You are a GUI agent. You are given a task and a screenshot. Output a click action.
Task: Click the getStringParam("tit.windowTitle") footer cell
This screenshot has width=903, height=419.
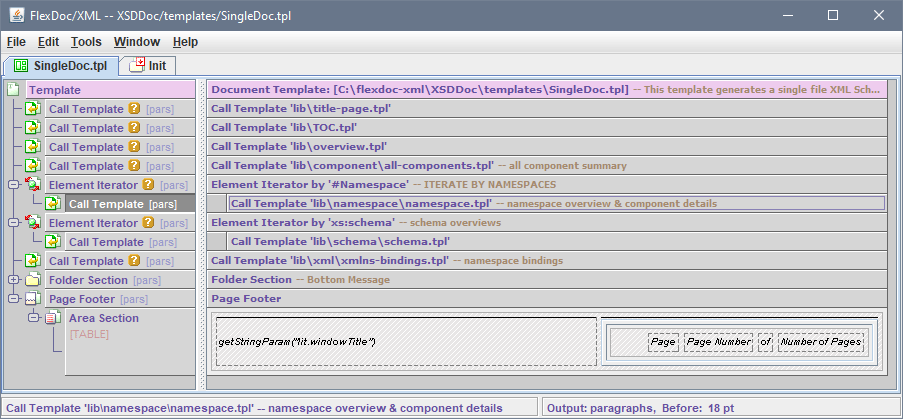tap(407, 342)
